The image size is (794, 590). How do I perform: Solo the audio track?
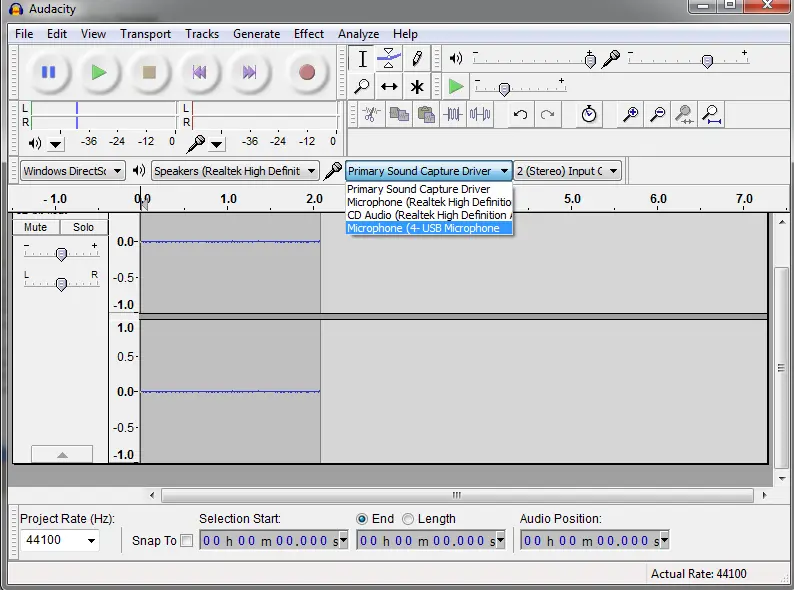84,227
